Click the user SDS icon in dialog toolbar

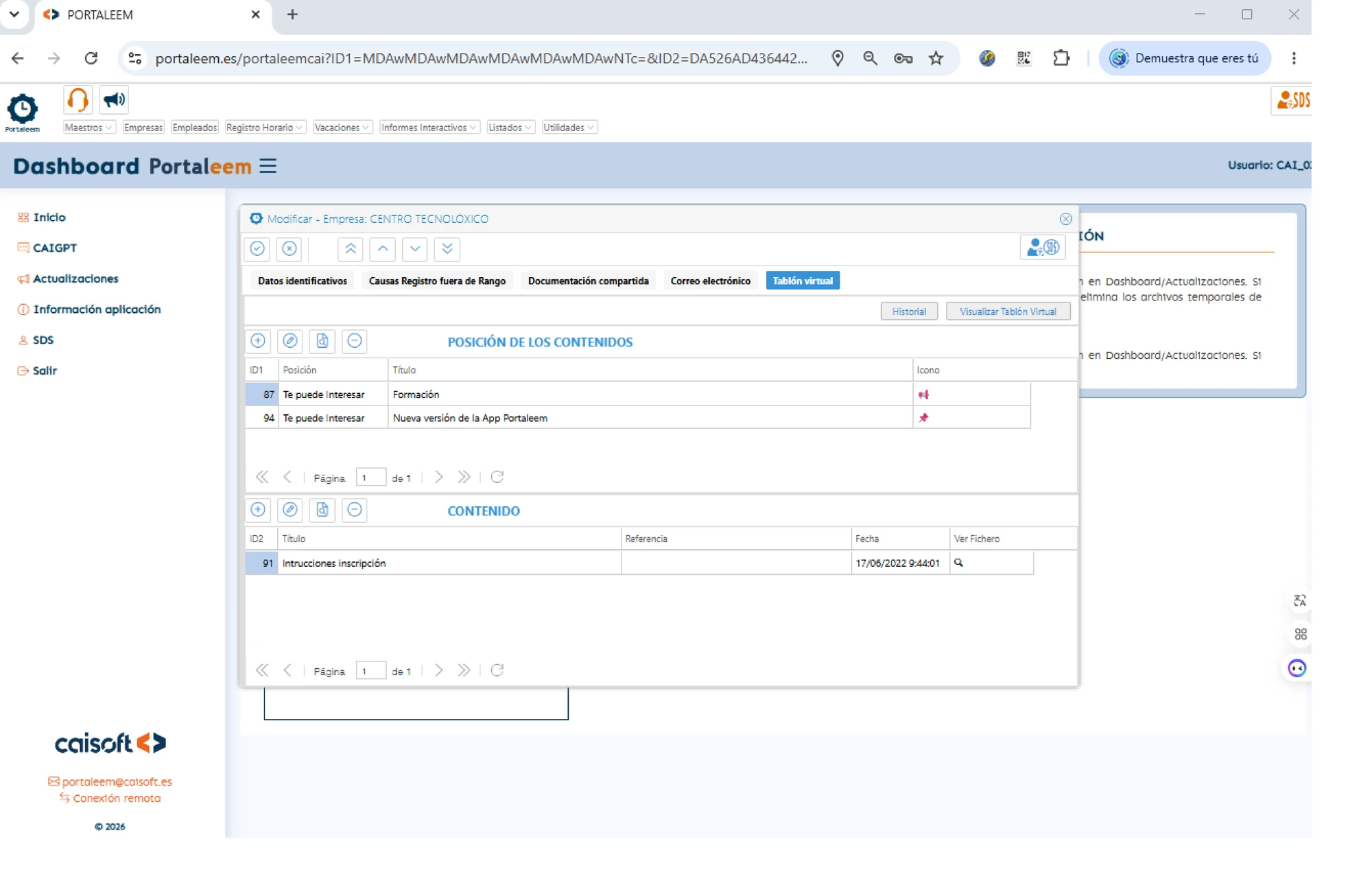coord(1043,247)
